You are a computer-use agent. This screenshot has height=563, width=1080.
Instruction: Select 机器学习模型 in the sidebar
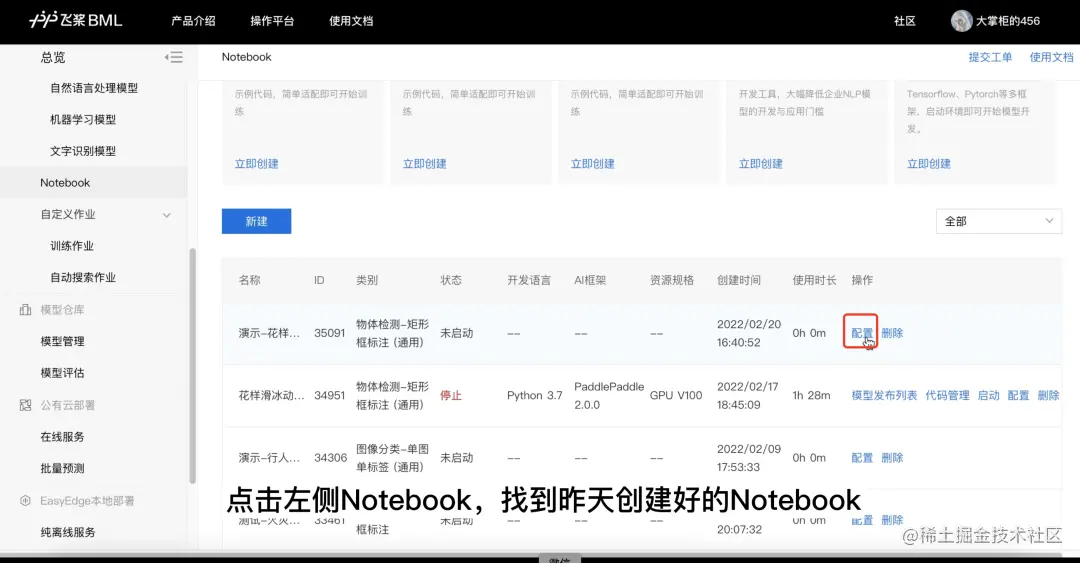83,119
